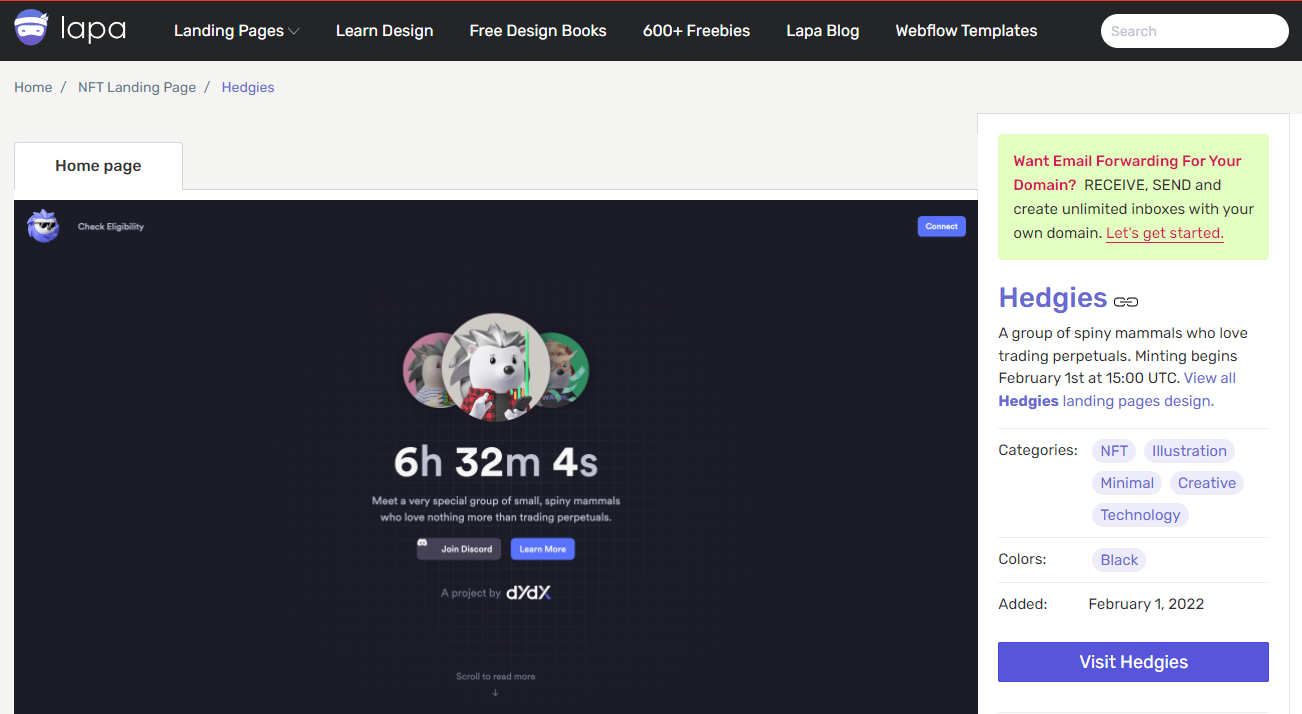The height and width of the screenshot is (714, 1302).
Task: Click the Join Discord button
Action: click(x=459, y=548)
